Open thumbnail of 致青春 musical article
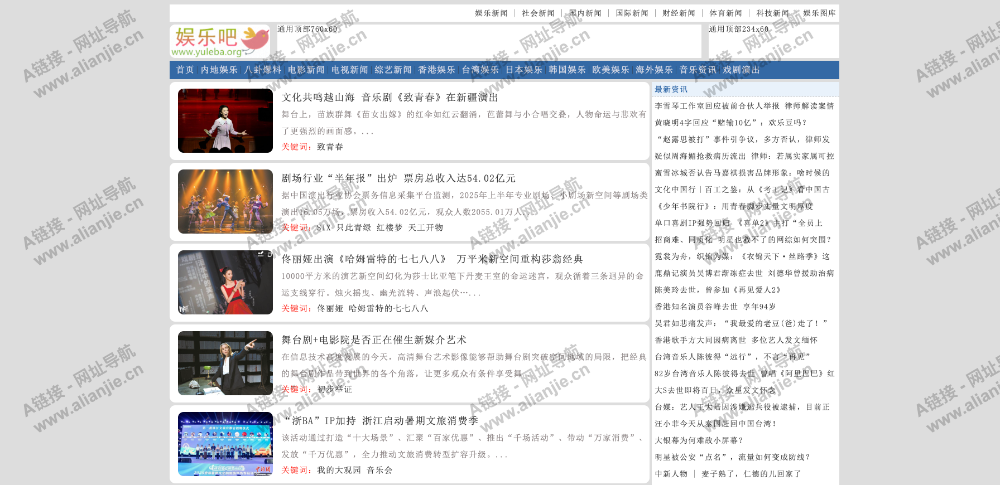This screenshot has width=1000, height=485. tap(225, 121)
